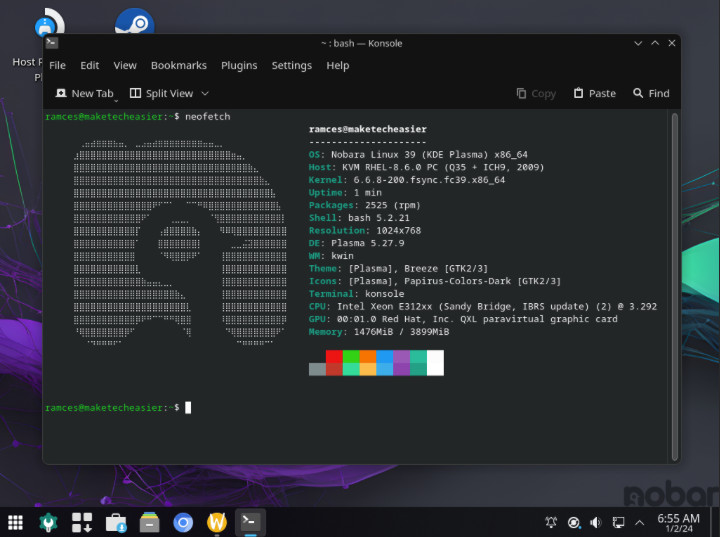Image resolution: width=720 pixels, height=537 pixels.
Task: Click the blue-white desktop icon beside Steam
Action: (50, 23)
